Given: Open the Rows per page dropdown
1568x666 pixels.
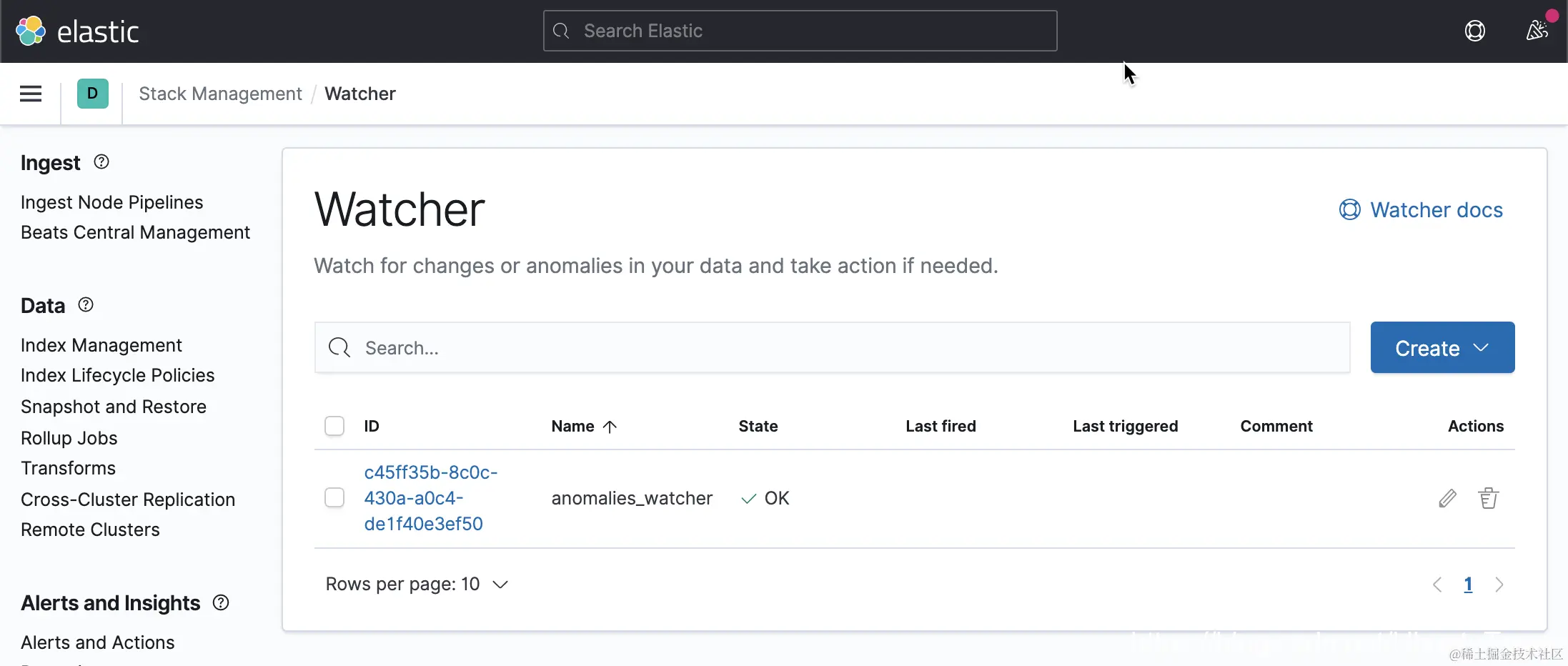Looking at the screenshot, I should [417, 584].
